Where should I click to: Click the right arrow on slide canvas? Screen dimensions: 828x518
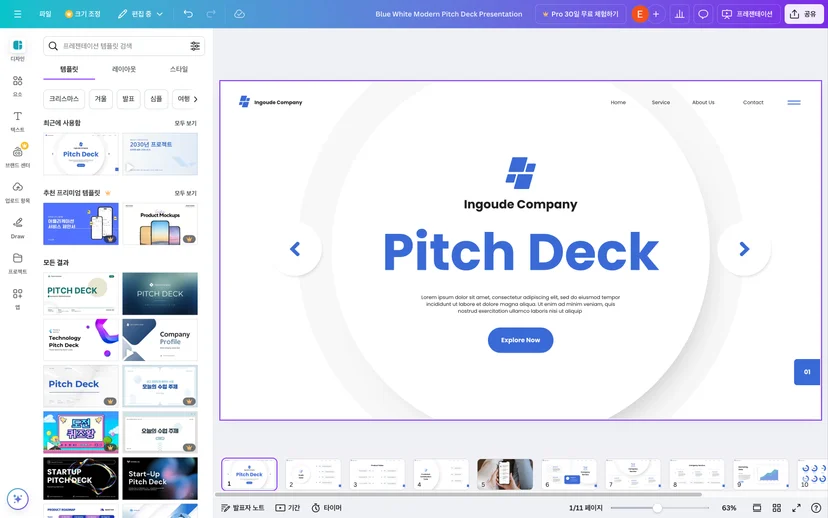click(x=744, y=249)
